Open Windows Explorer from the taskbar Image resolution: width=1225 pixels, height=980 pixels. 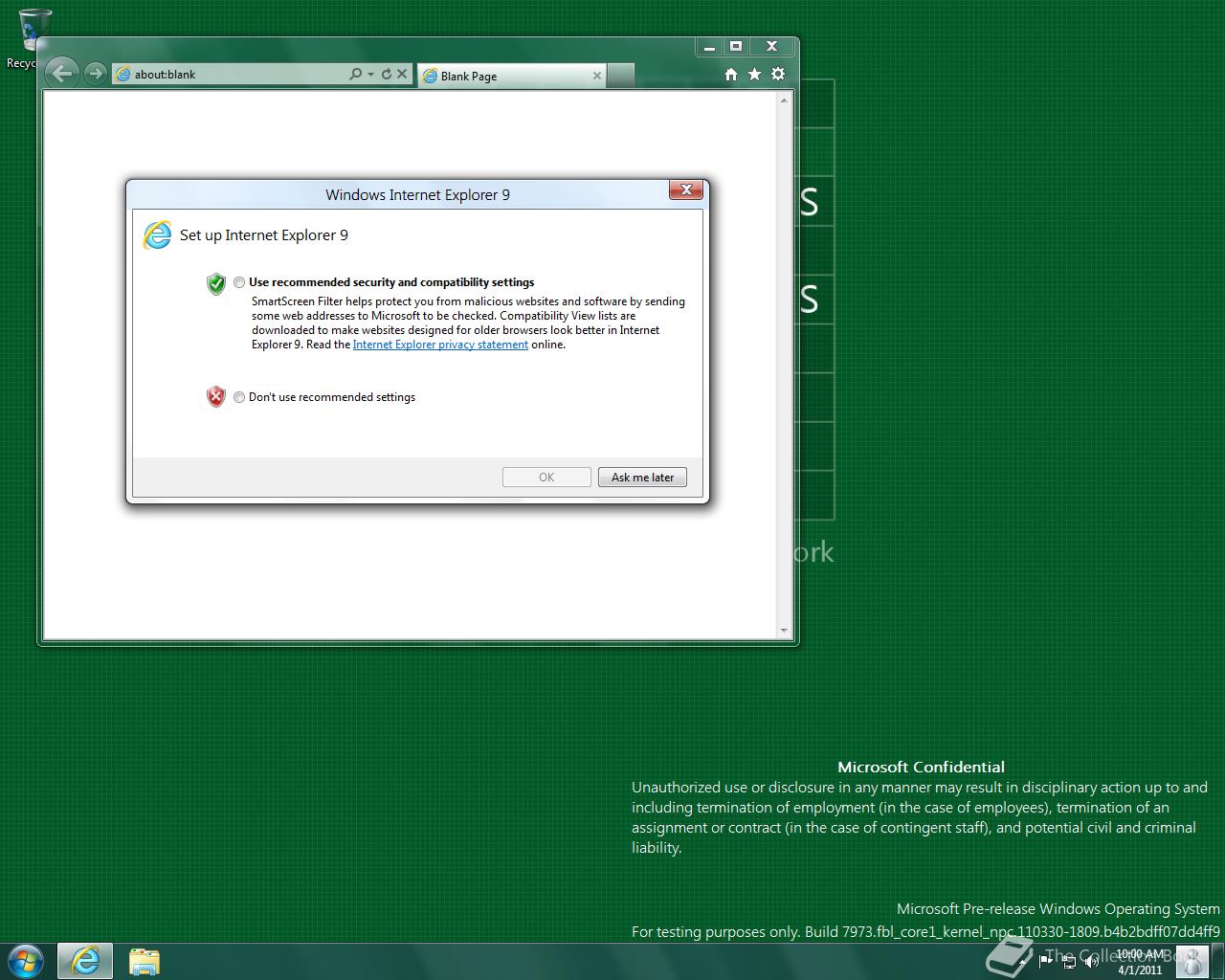click(144, 961)
